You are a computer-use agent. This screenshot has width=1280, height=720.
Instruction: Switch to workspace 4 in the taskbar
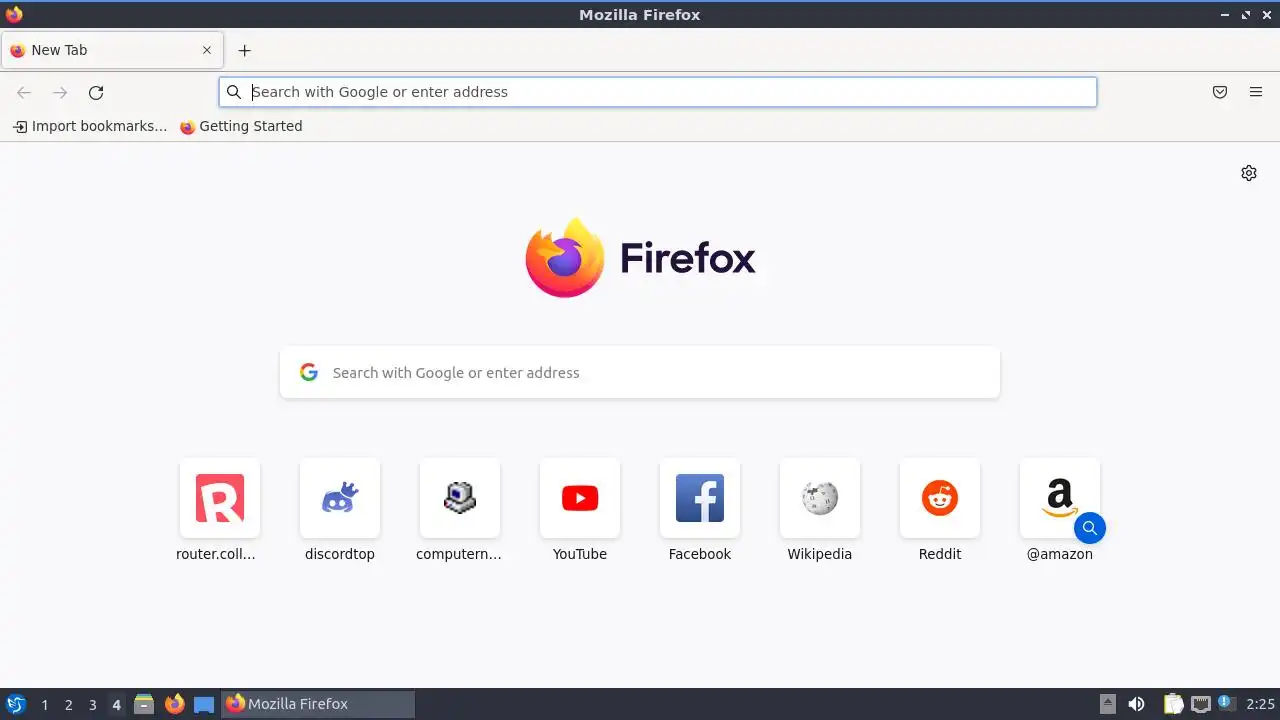point(116,705)
